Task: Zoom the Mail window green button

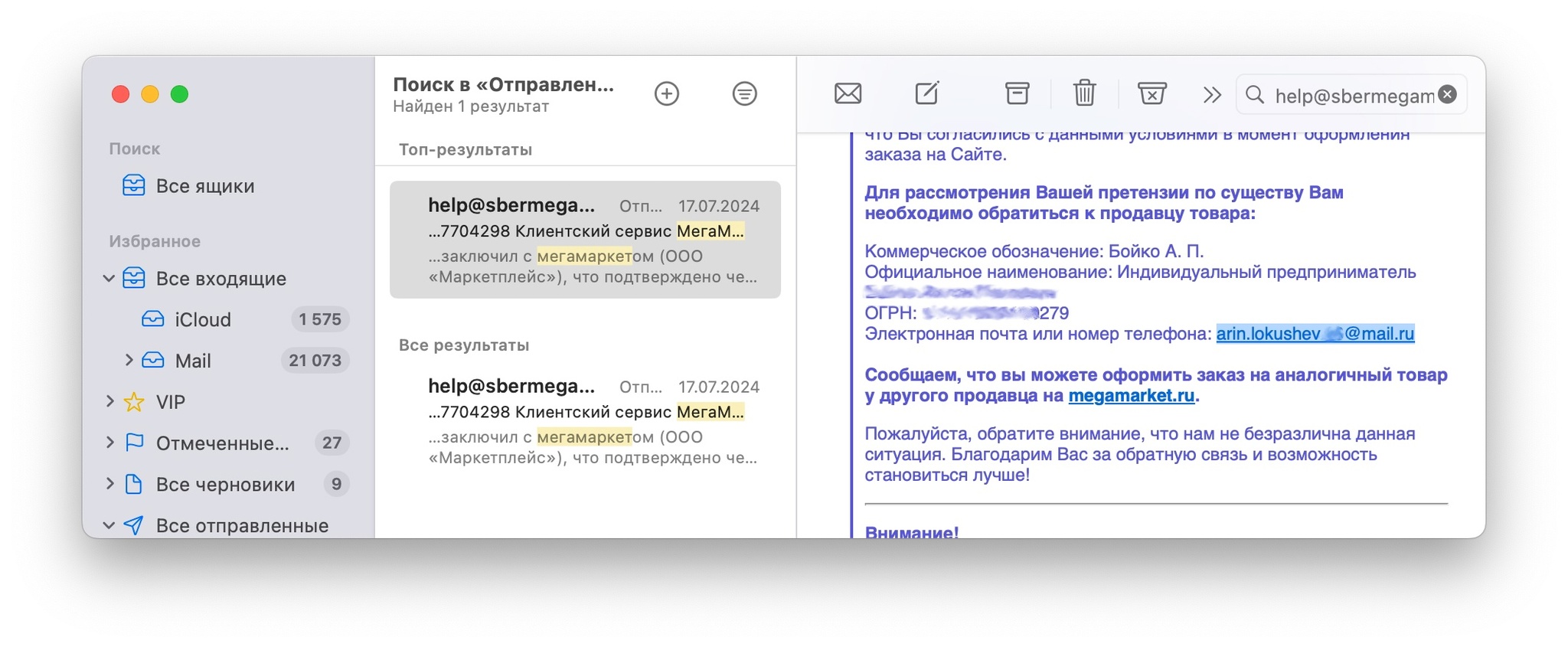Action: tap(179, 94)
